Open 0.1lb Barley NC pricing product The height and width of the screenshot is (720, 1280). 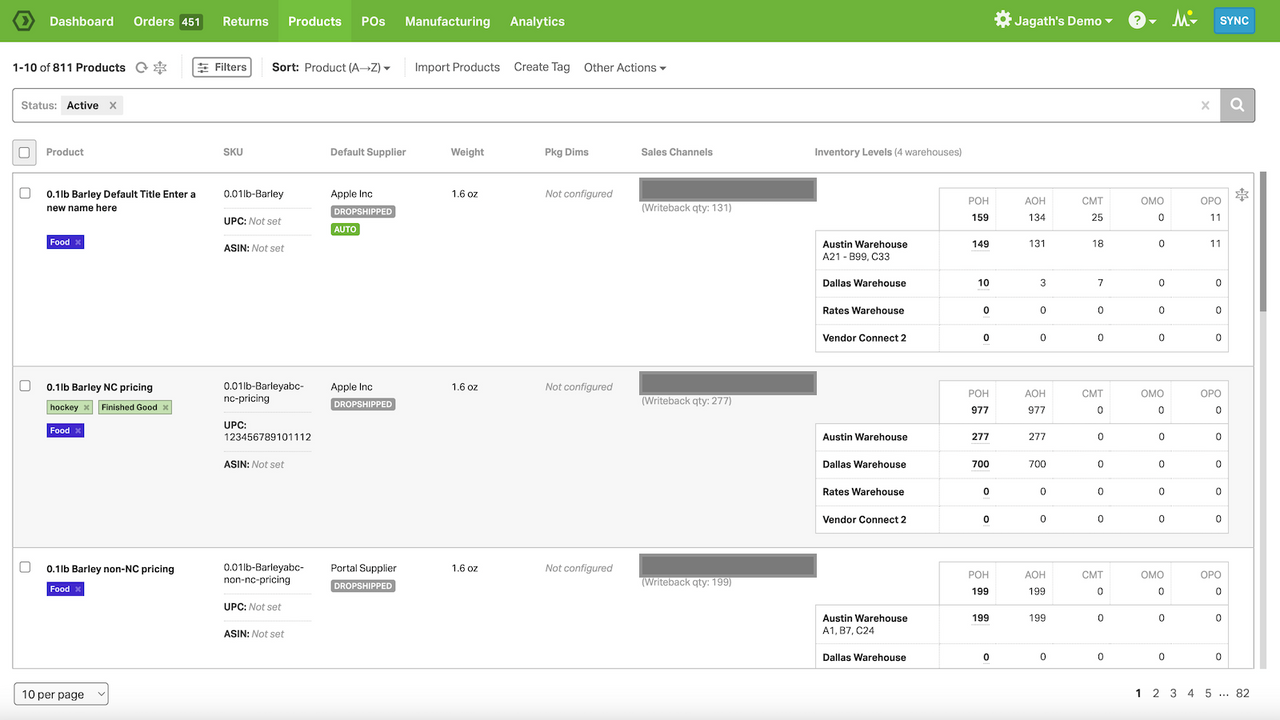pyautogui.click(x=99, y=387)
